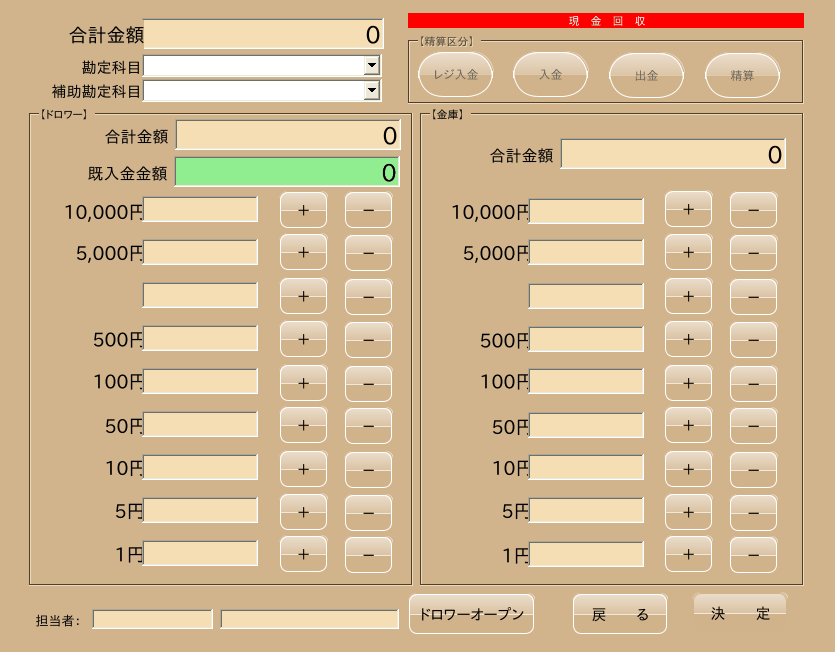This screenshot has width=835, height=652.
Task: Open the 勘定科目 combo box field
Action: coord(262,66)
